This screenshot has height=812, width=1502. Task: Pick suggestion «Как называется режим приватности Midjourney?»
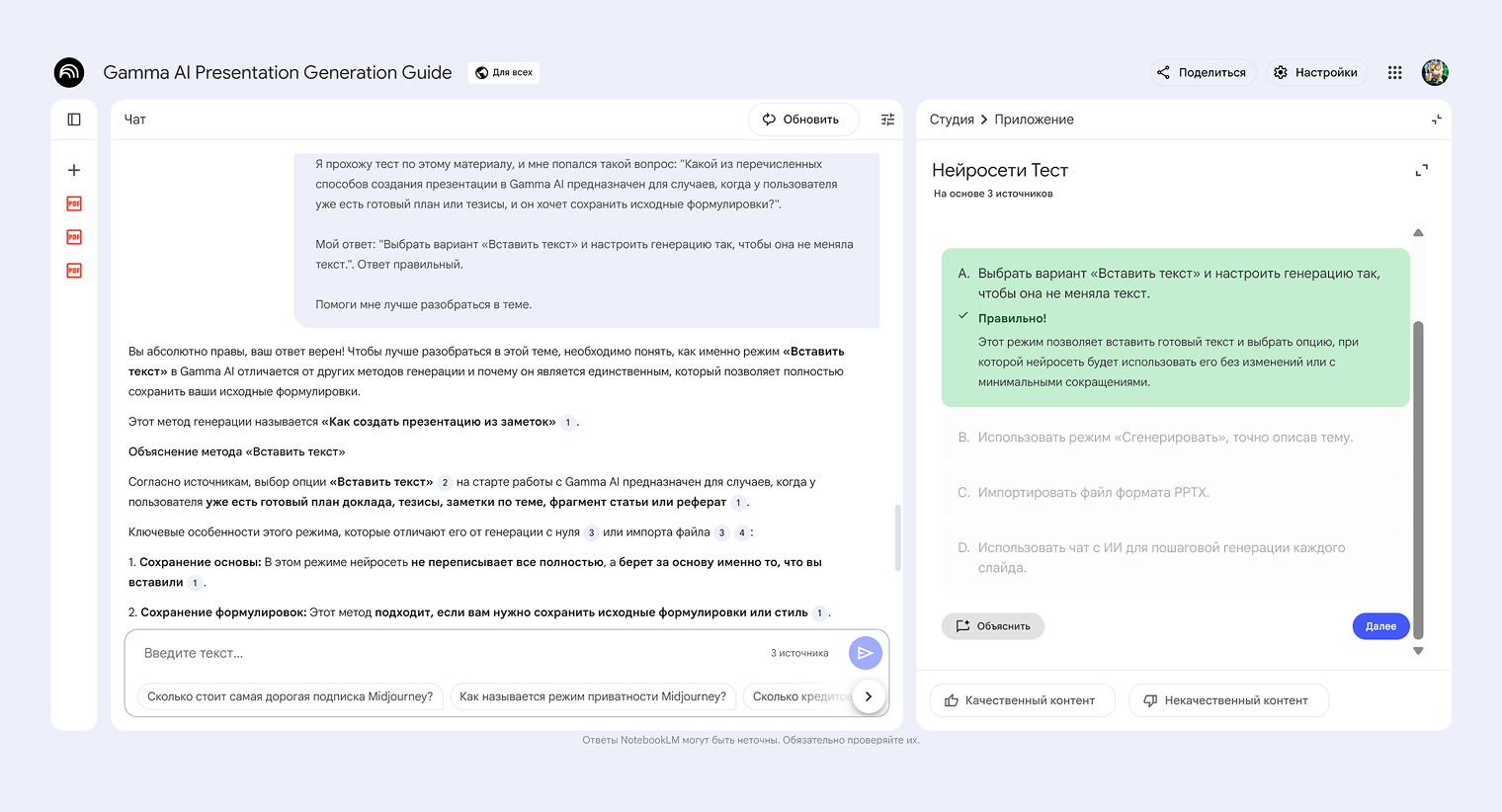tap(593, 696)
